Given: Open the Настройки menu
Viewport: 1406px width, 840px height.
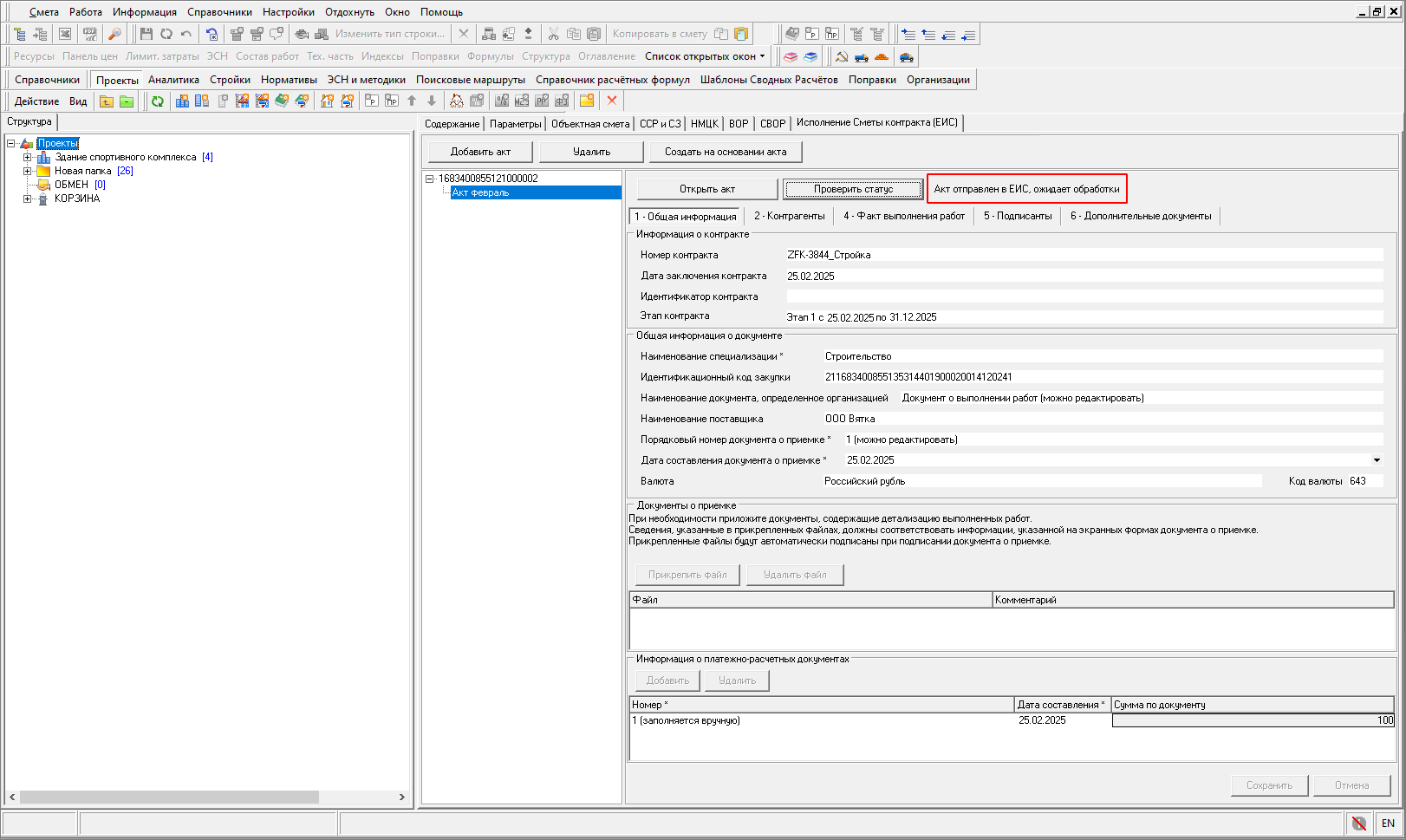Looking at the screenshot, I should pos(289,12).
